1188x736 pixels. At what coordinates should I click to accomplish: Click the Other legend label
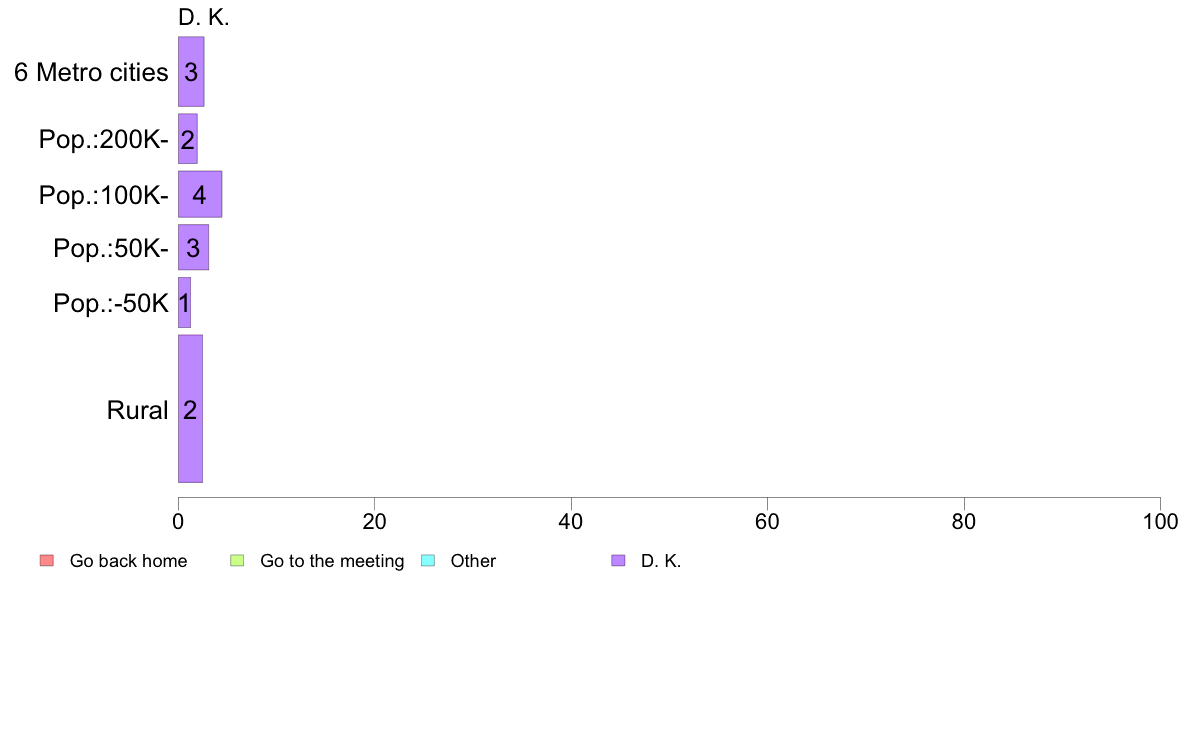(x=473, y=561)
